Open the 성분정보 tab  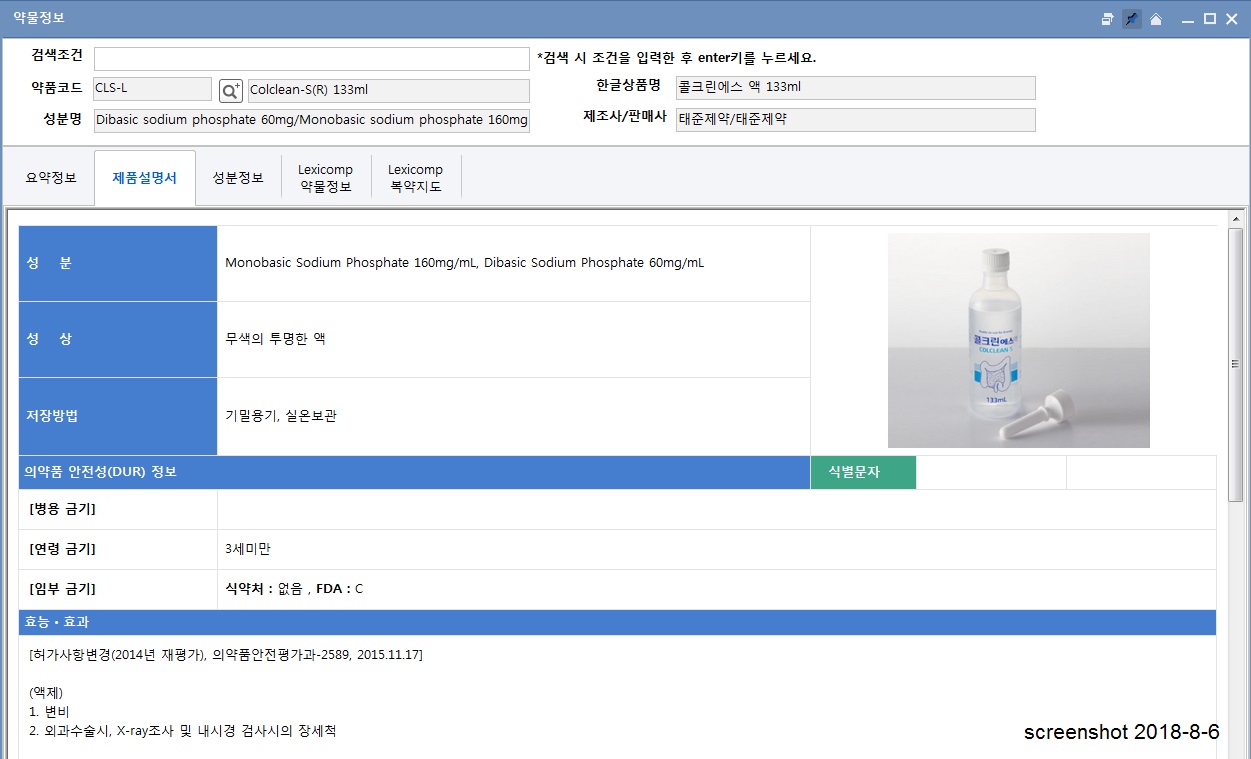[238, 178]
